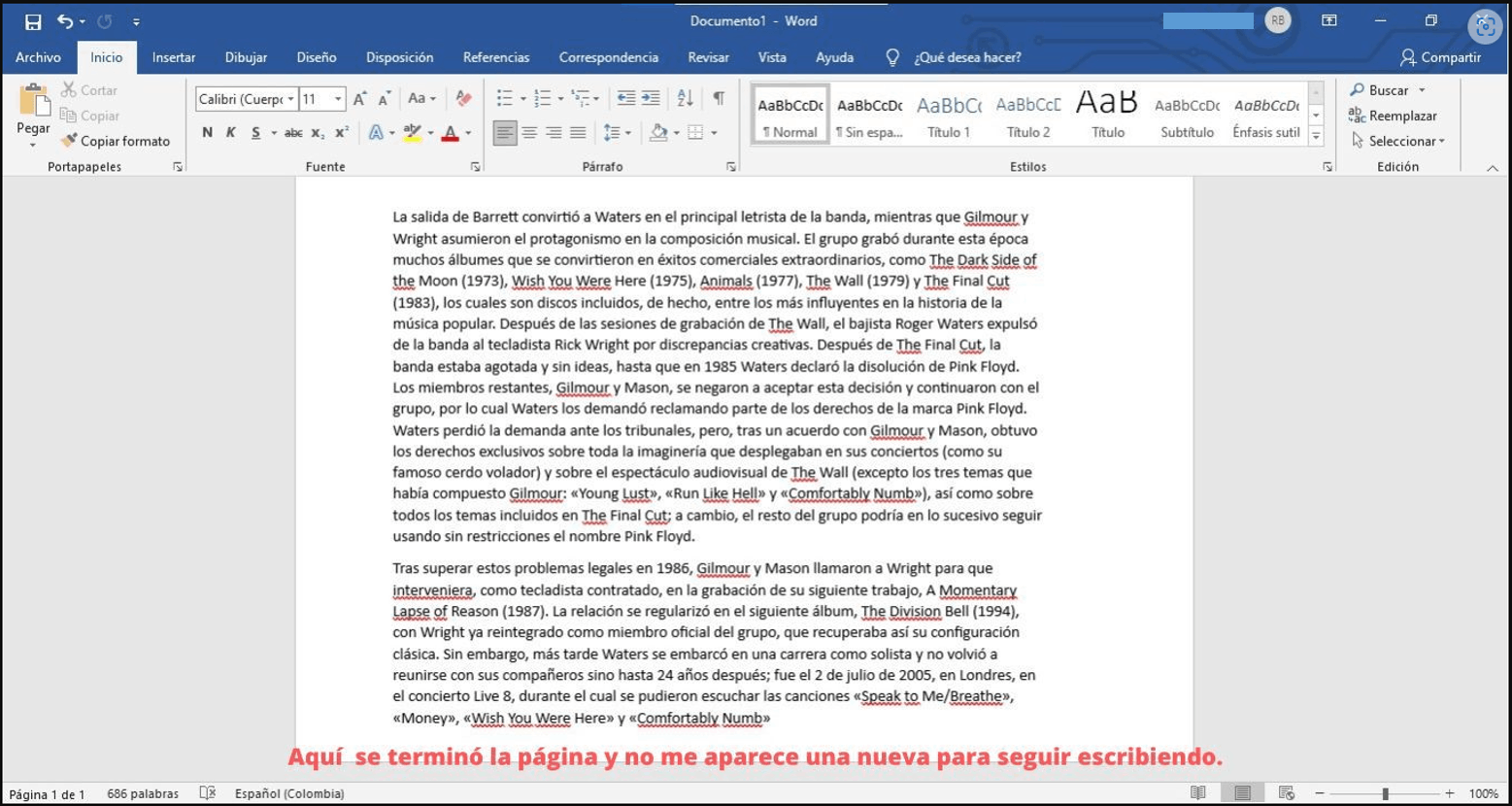
Task: Toggle center text alignment
Action: point(529,133)
